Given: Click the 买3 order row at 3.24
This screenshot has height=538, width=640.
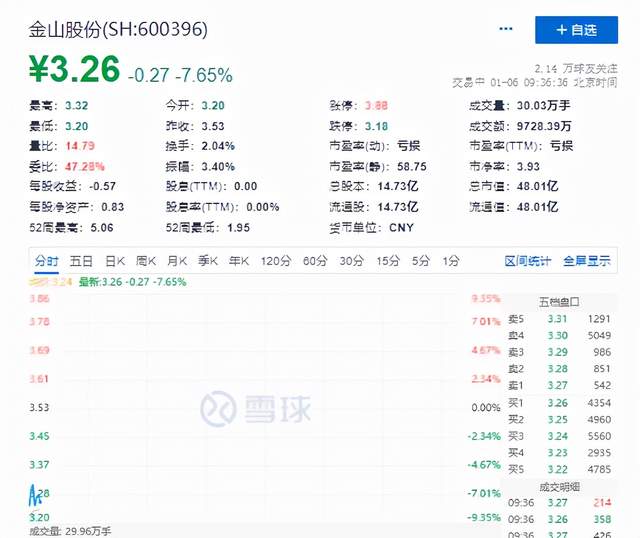Looking at the screenshot, I should [559, 436].
